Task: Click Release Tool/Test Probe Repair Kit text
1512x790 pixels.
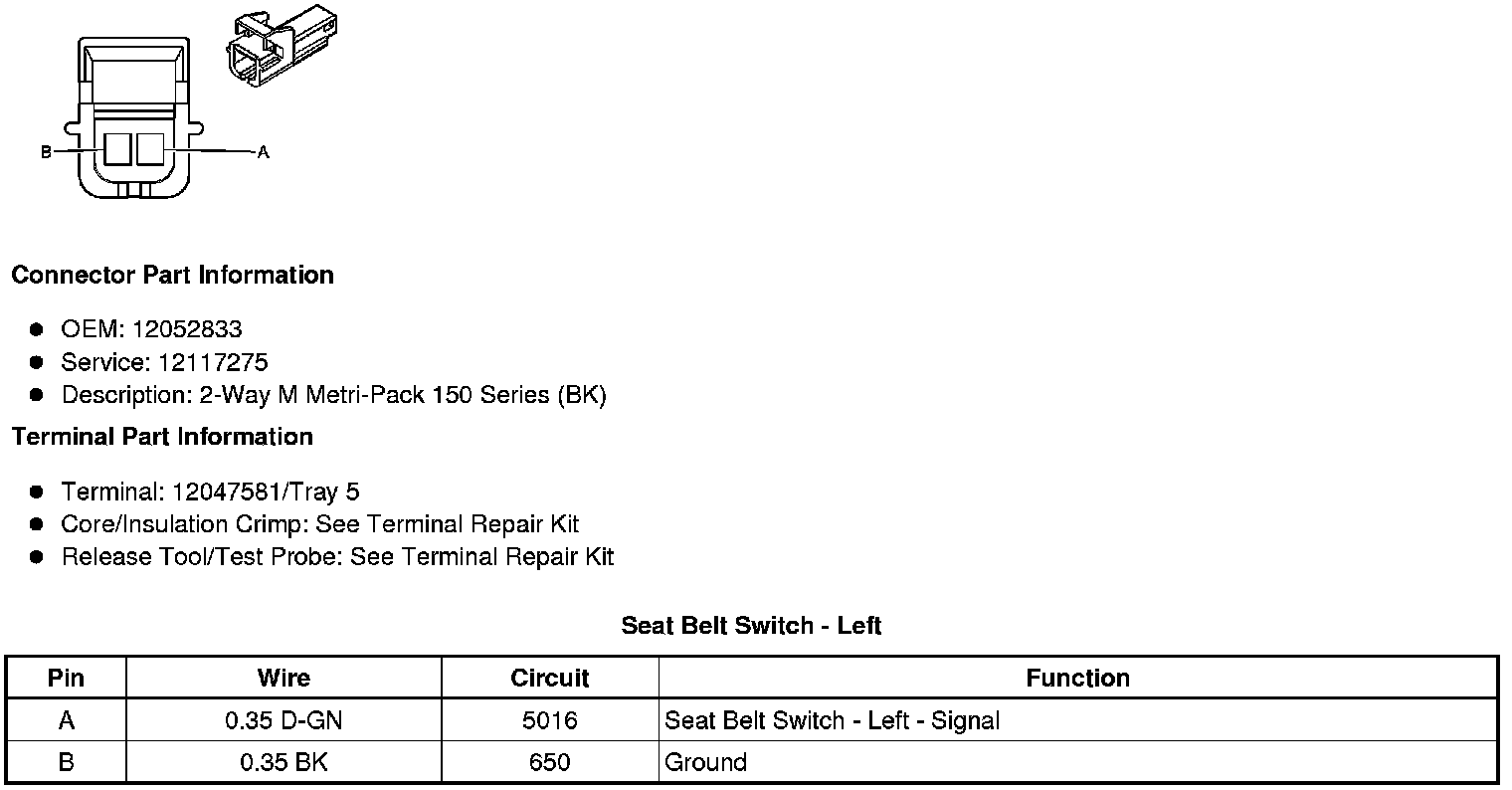Action: tap(337, 557)
